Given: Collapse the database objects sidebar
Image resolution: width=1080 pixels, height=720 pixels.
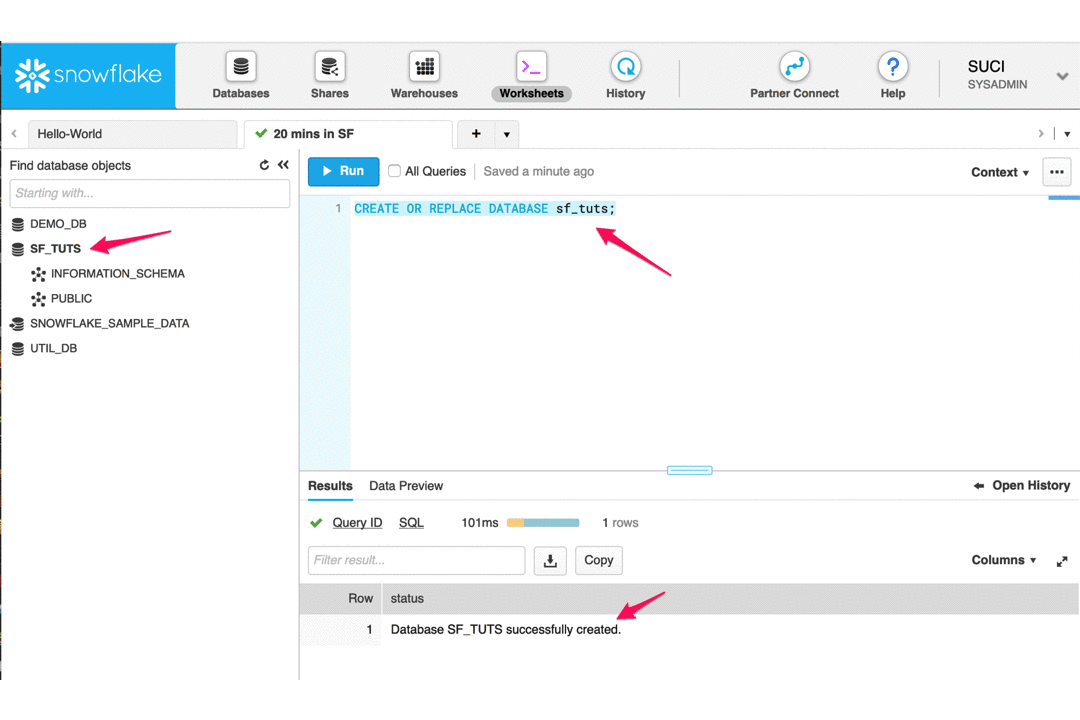Looking at the screenshot, I should click(283, 165).
